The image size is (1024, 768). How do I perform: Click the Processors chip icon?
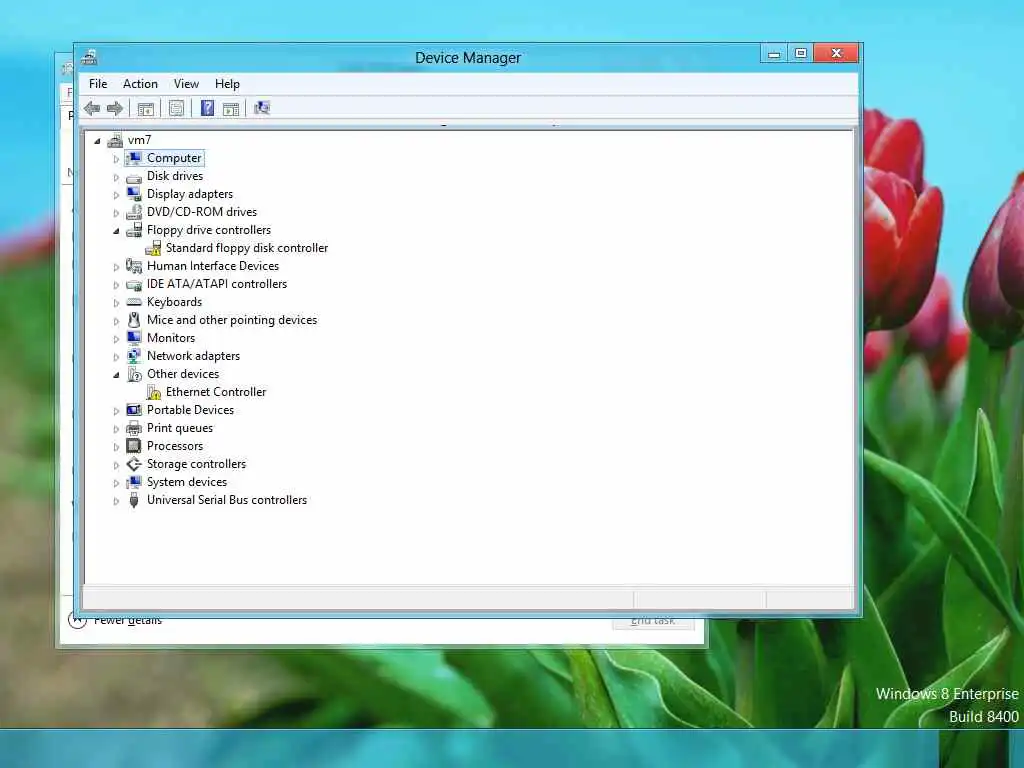pos(134,446)
